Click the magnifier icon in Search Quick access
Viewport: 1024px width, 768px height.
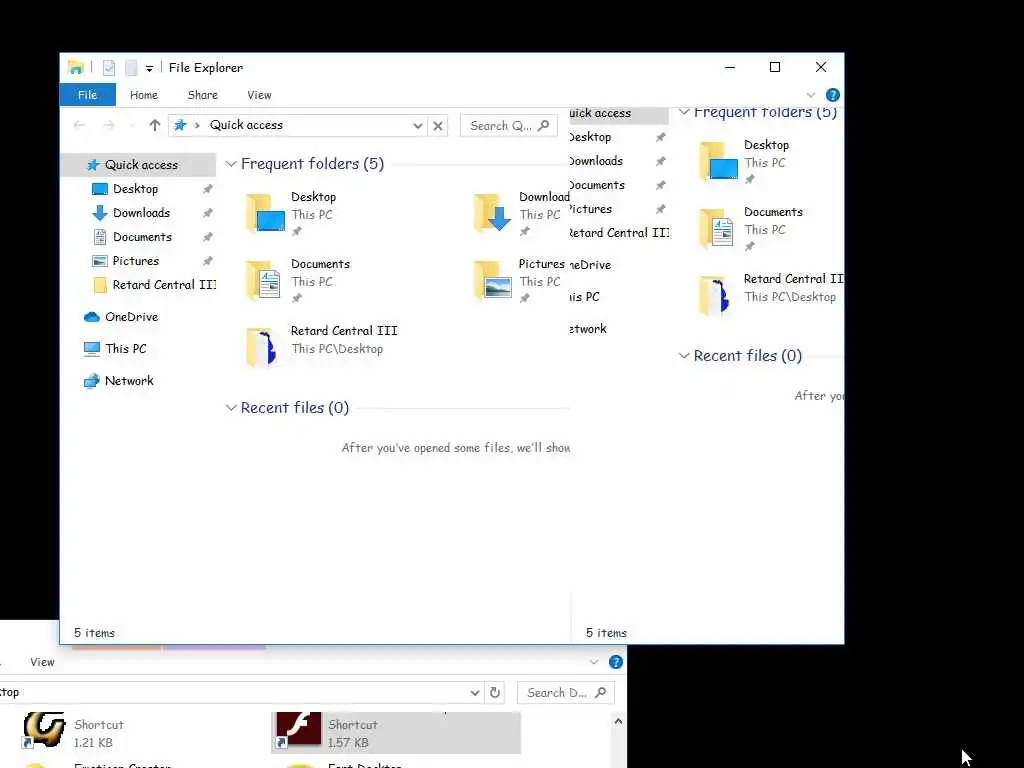tap(543, 125)
